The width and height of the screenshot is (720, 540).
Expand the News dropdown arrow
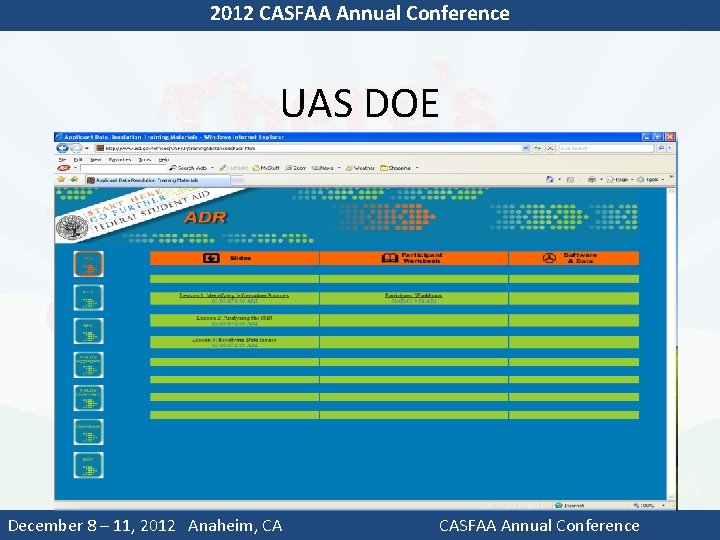[x=339, y=168]
